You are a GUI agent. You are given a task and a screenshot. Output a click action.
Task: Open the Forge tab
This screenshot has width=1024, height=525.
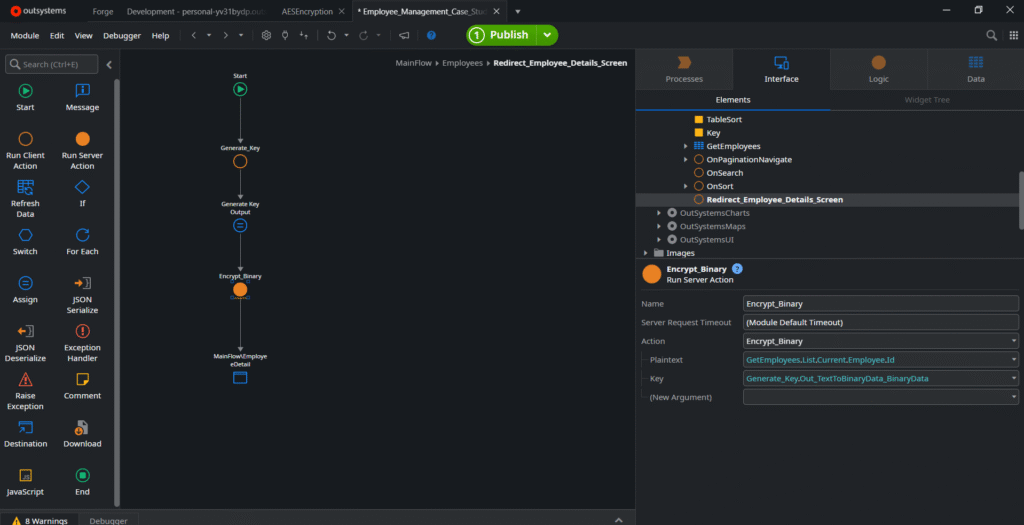(x=103, y=12)
